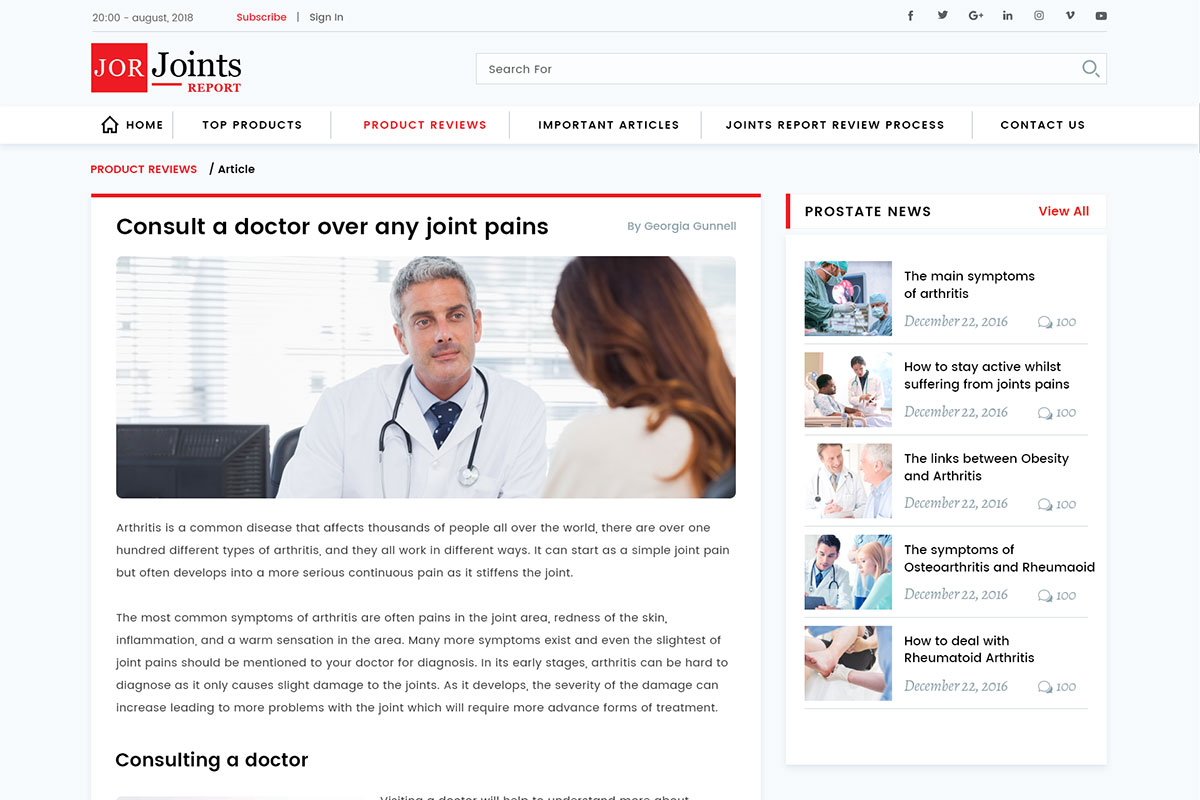Viewport: 1200px width, 800px height.
Task: Click the JOR Joints Report logo
Action: 166,68
